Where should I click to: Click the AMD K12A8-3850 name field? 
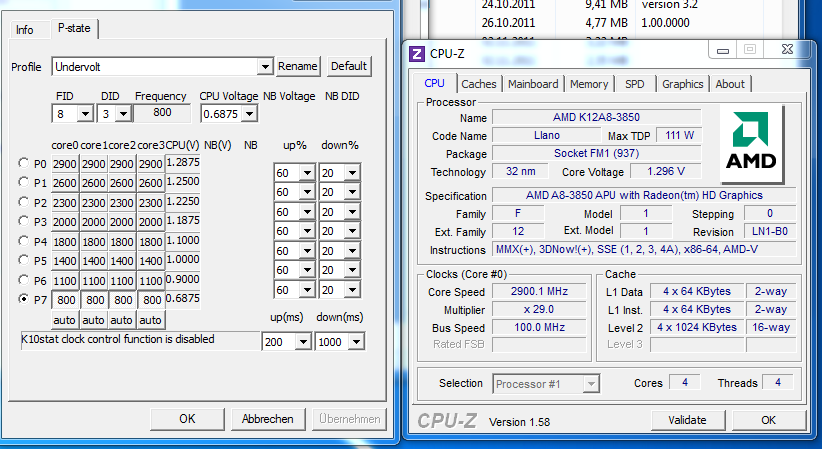[x=597, y=117]
